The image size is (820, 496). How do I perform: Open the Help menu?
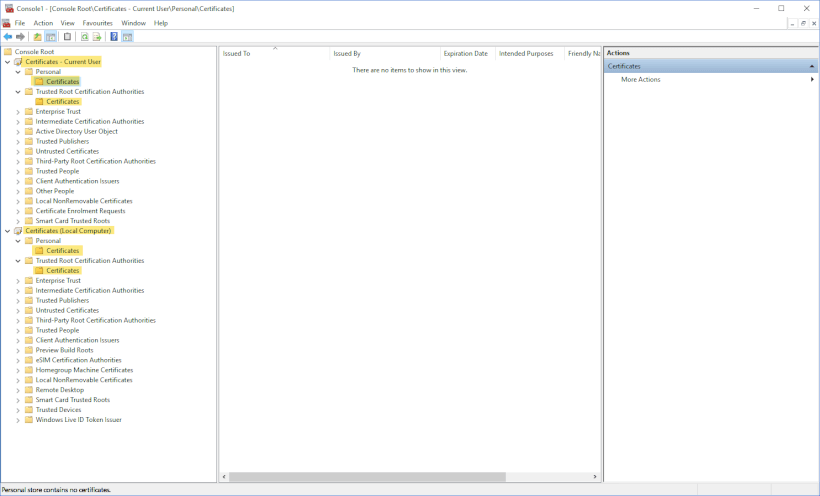coord(161,23)
